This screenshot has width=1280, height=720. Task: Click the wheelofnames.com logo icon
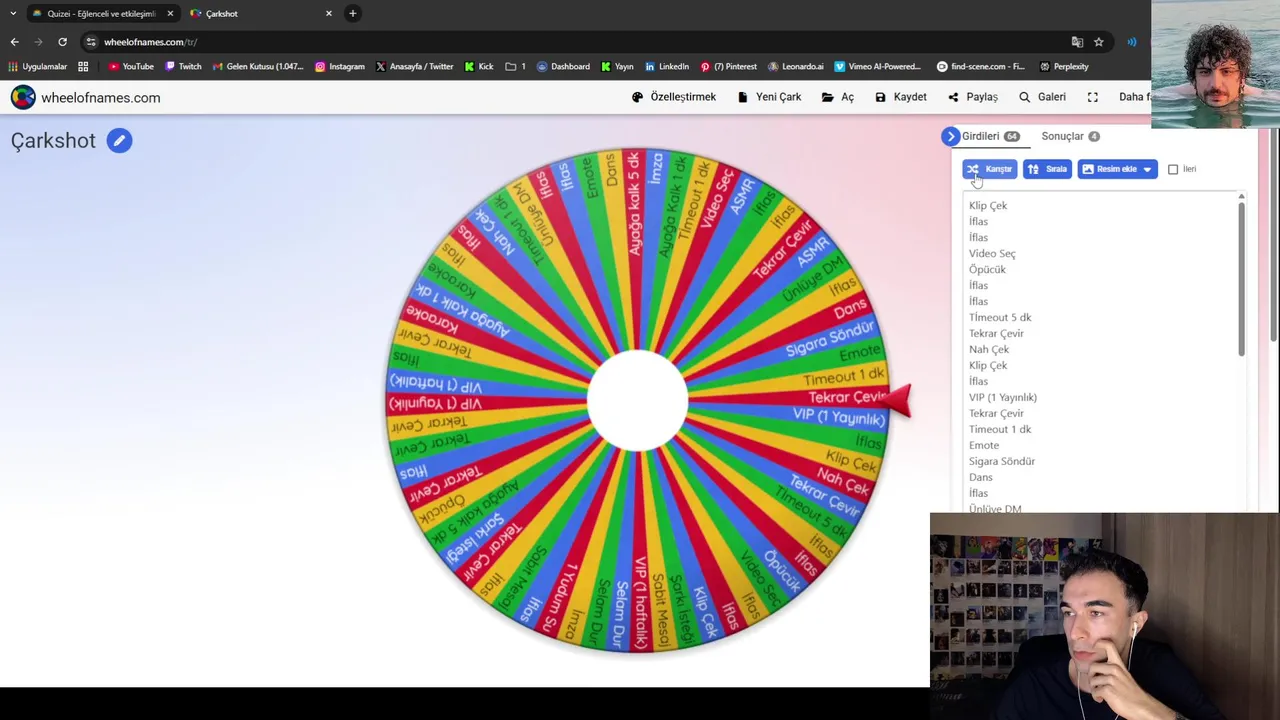coord(23,97)
